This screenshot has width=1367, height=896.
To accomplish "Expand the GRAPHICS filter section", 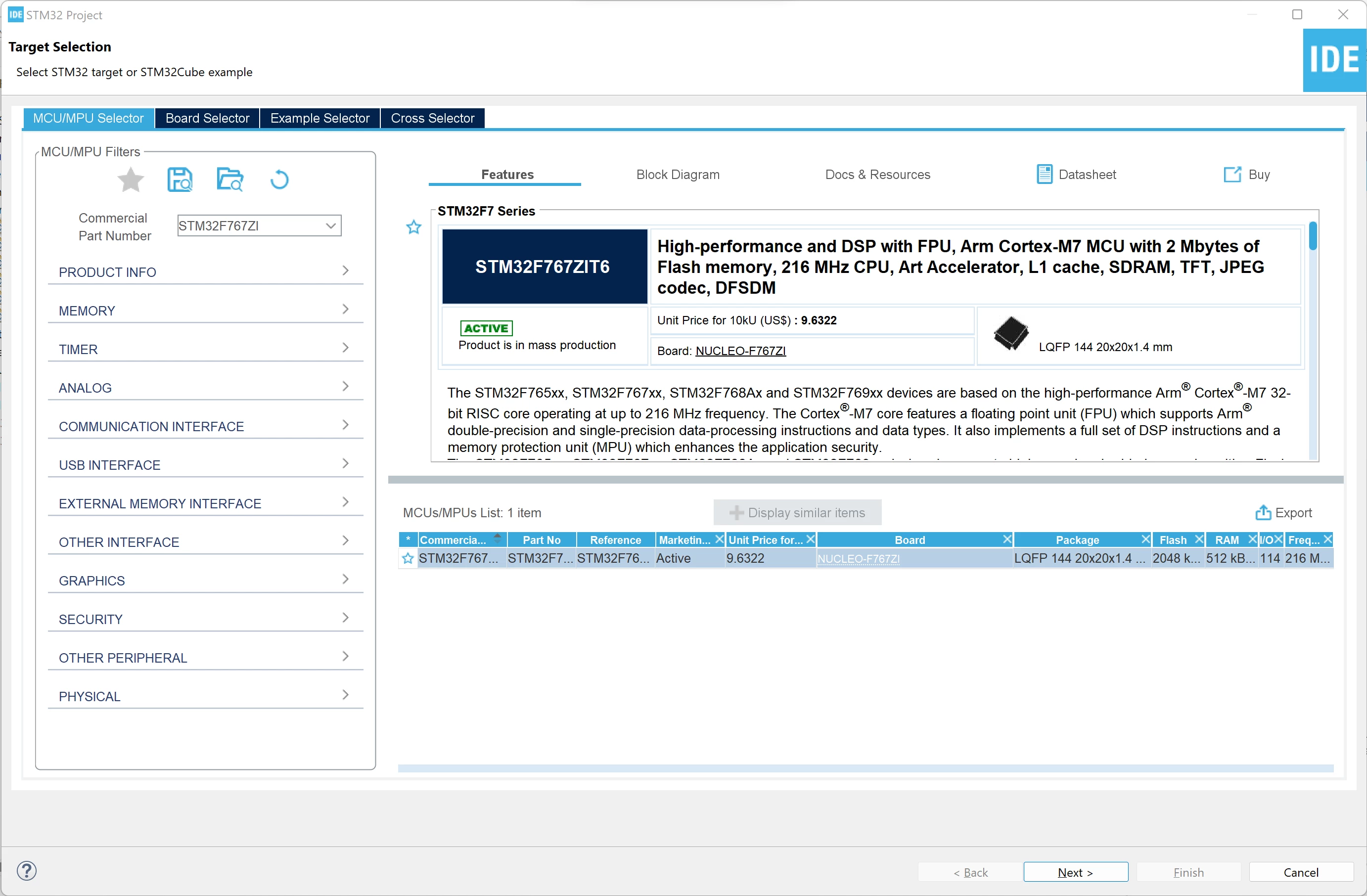I will [205, 580].
